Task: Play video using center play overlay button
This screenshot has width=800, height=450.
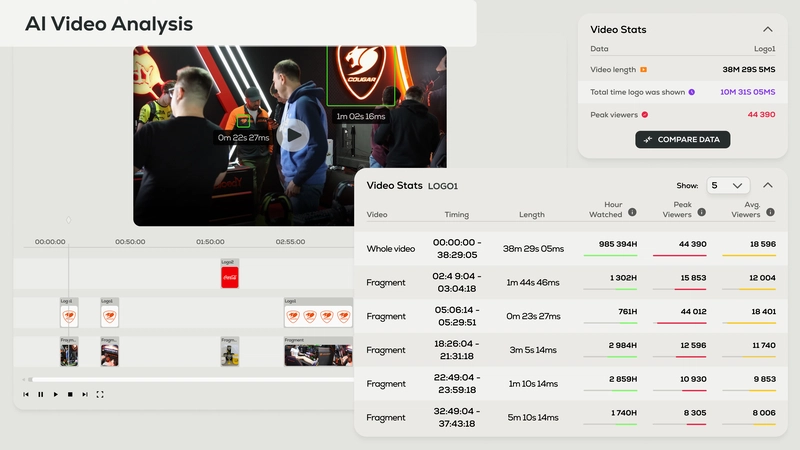Action: pos(294,135)
